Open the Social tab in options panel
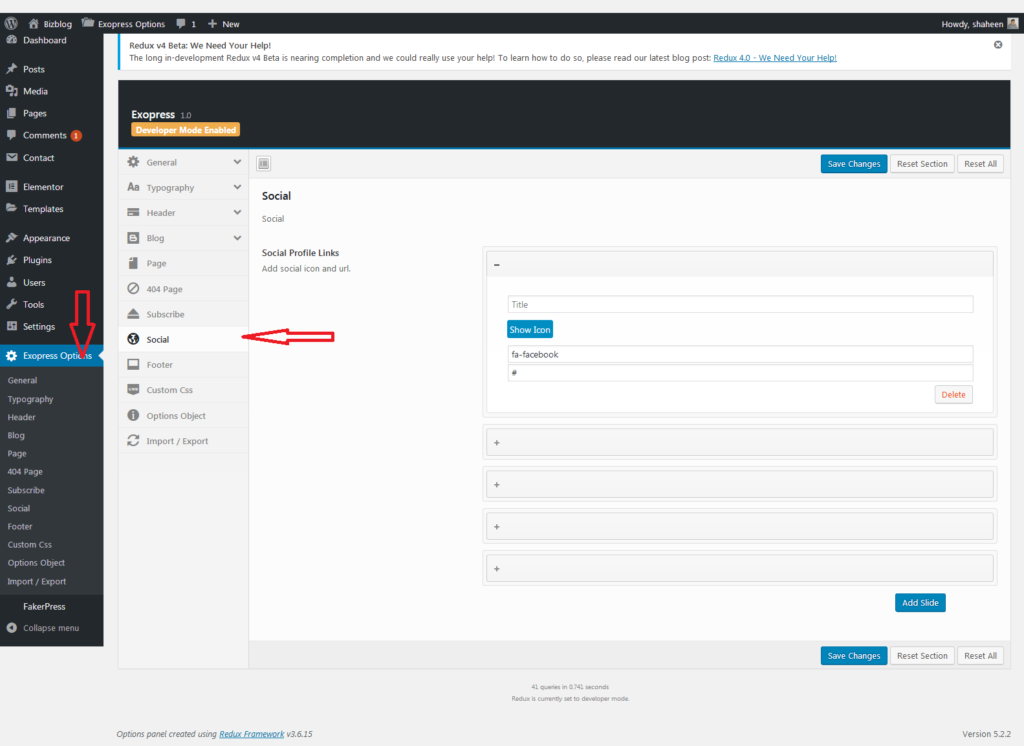This screenshot has height=746, width=1024. 184,339
